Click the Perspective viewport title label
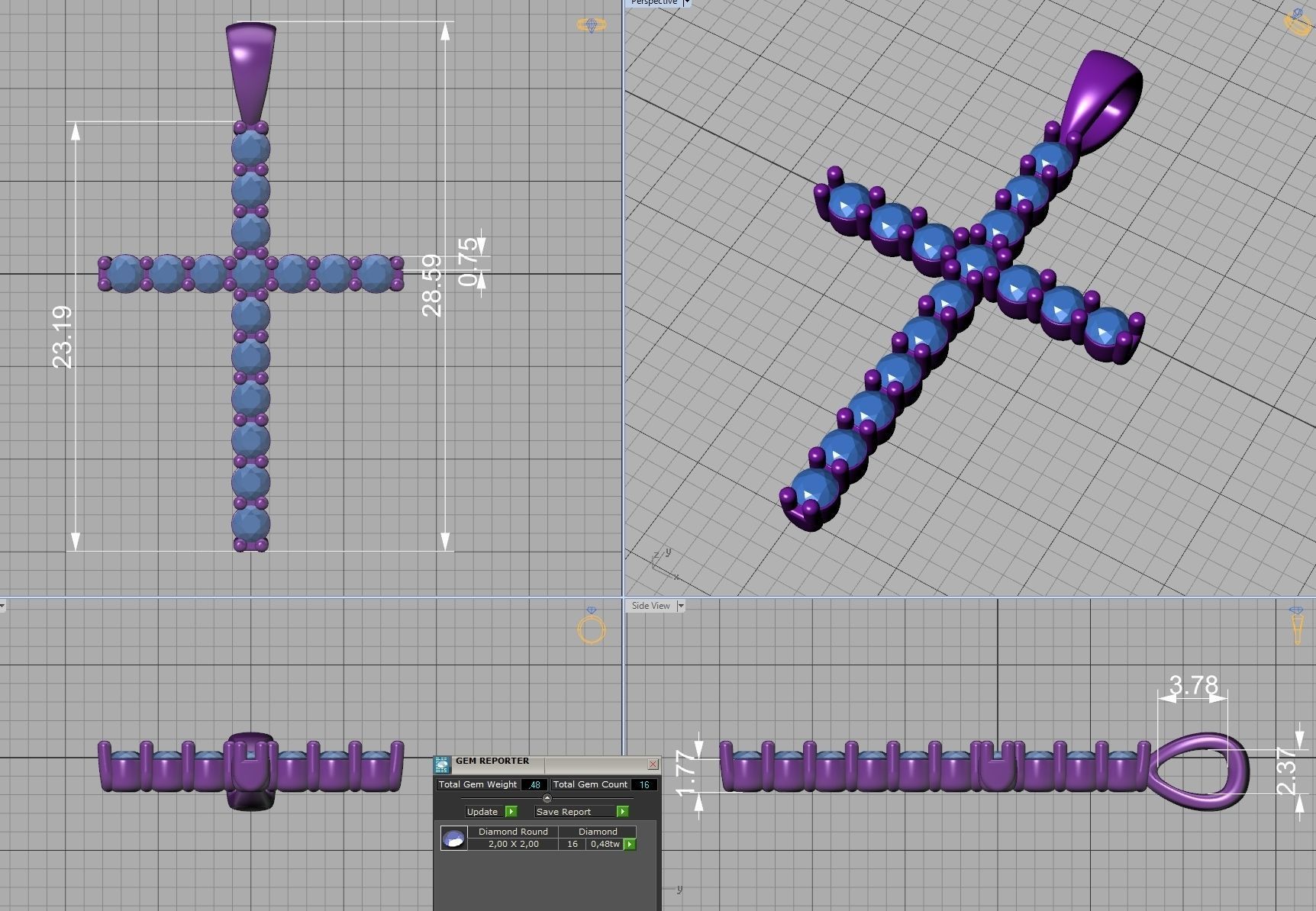Screen dimensions: 1316x911 653,3
